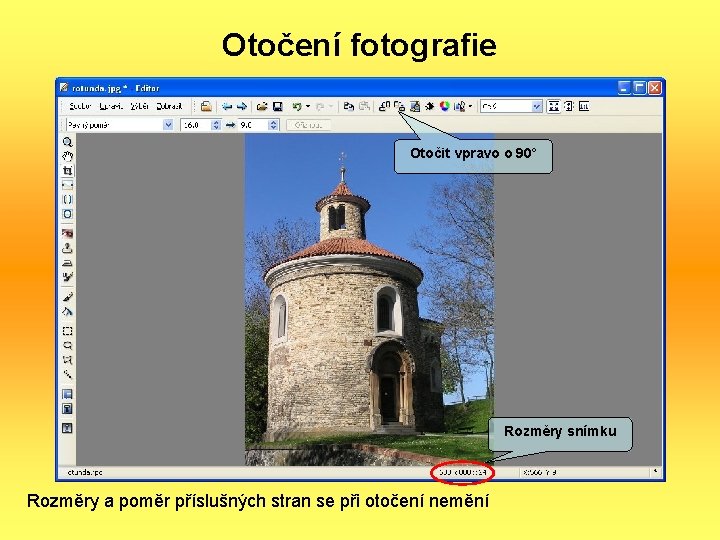Click the rotate left 90° icon

point(385,107)
